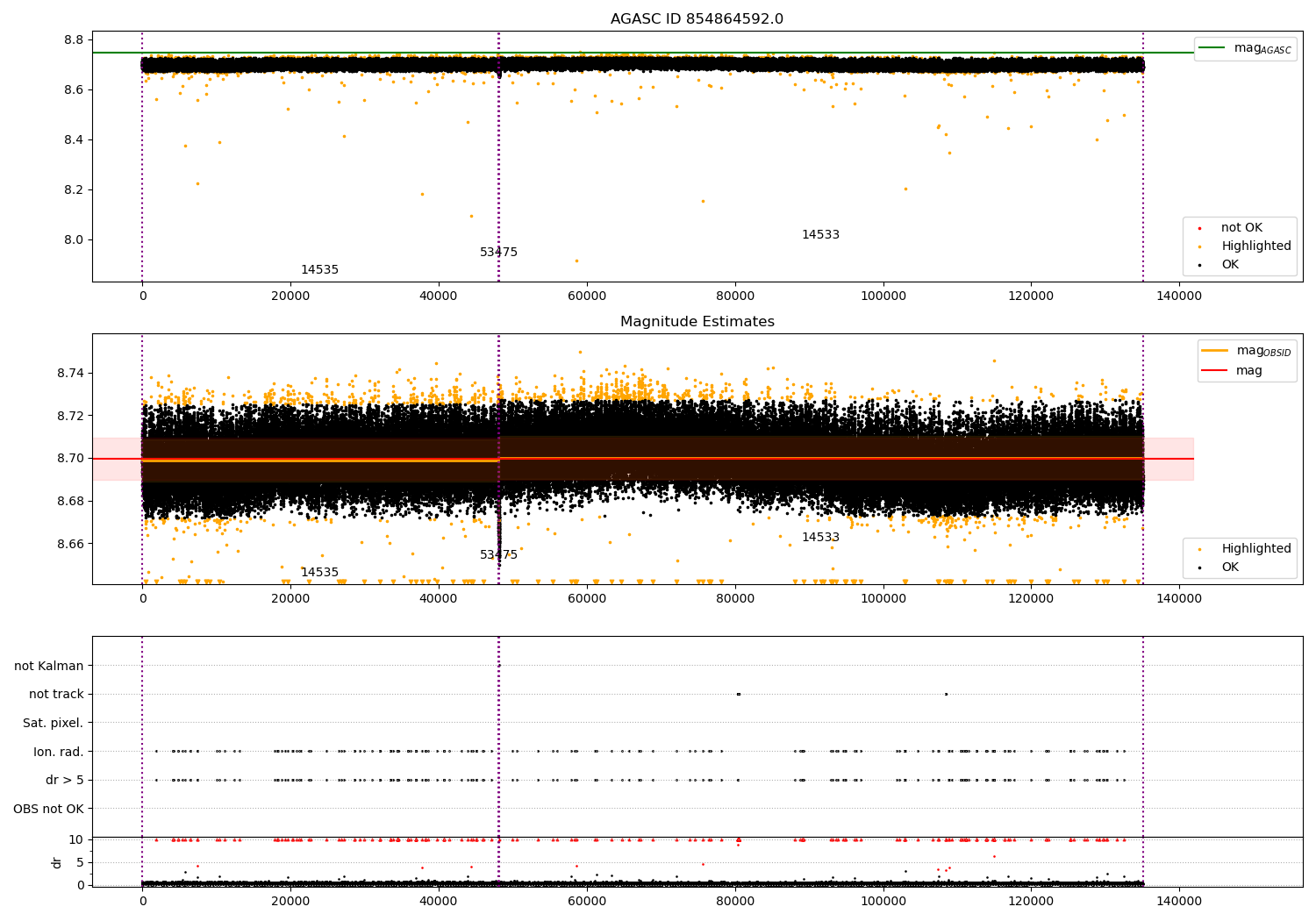Click y-axis tick 10 on the dr plot

click(76, 840)
